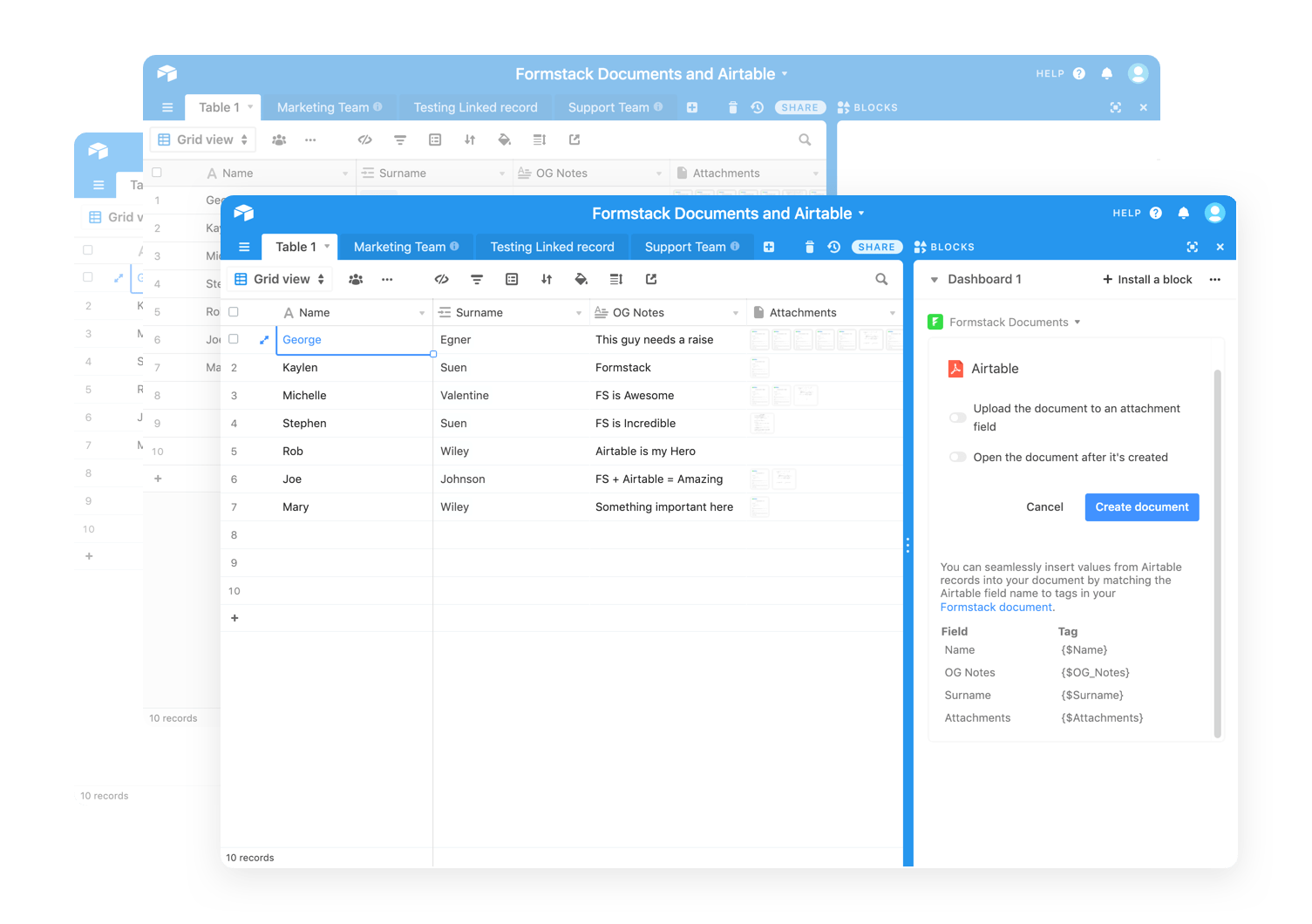Add new row with plus in front grid
Viewport: 1312px width, 924px height.
[235, 618]
